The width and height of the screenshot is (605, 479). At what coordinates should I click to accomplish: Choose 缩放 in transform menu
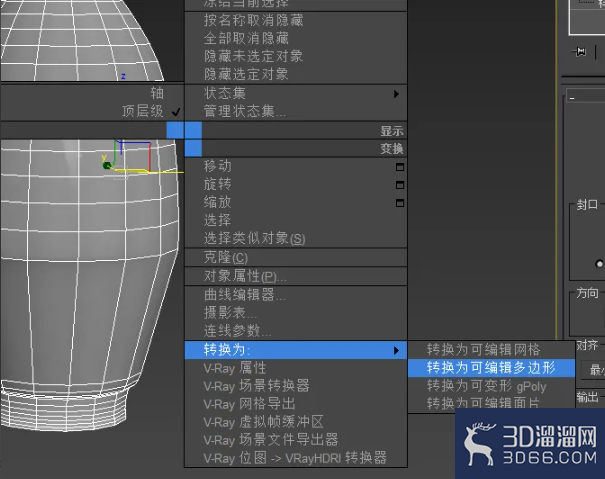coord(218,202)
